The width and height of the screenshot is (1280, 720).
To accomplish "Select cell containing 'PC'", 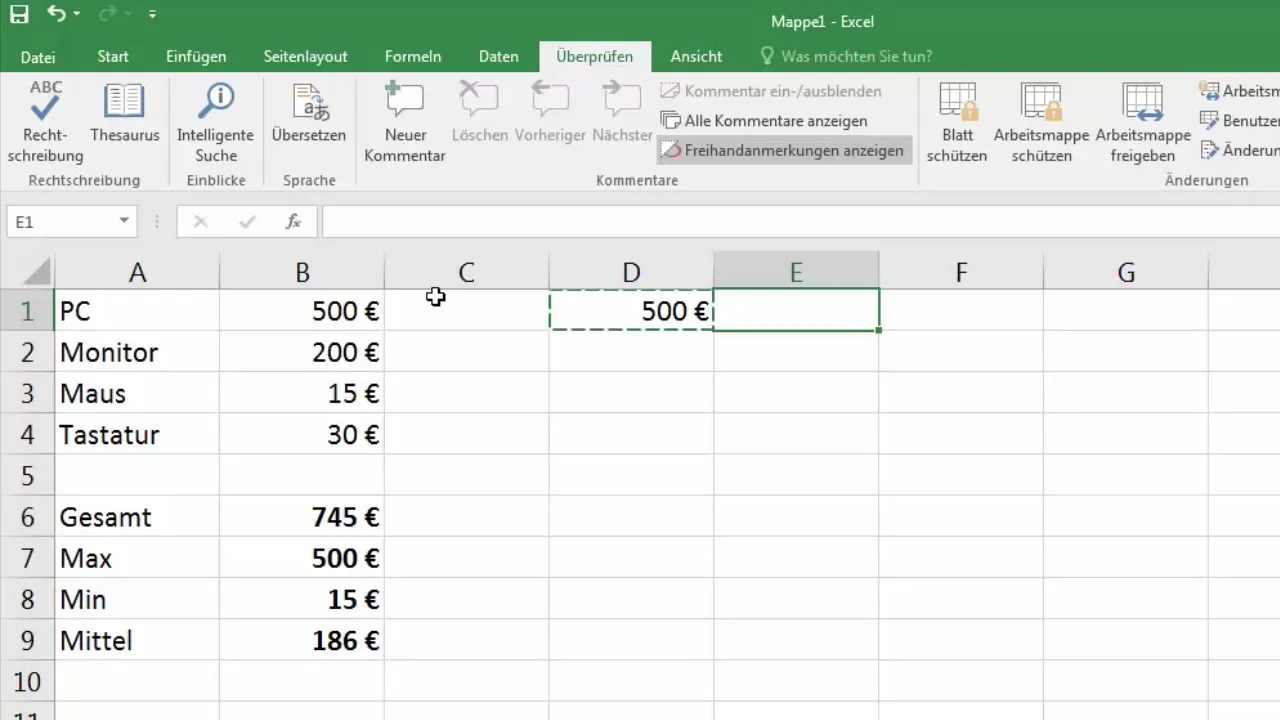I will (137, 311).
